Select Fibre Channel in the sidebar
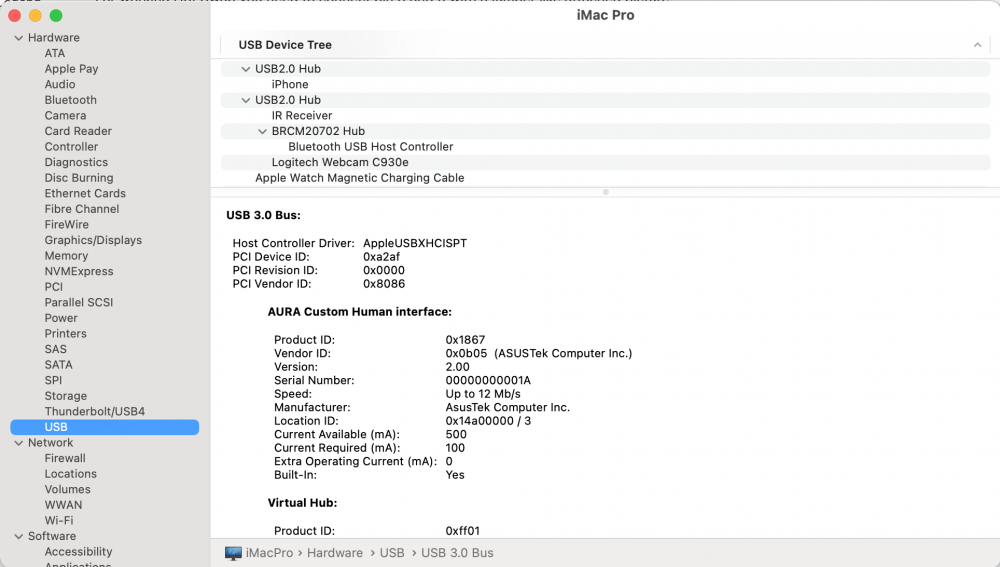This screenshot has width=1000, height=567. pos(82,209)
